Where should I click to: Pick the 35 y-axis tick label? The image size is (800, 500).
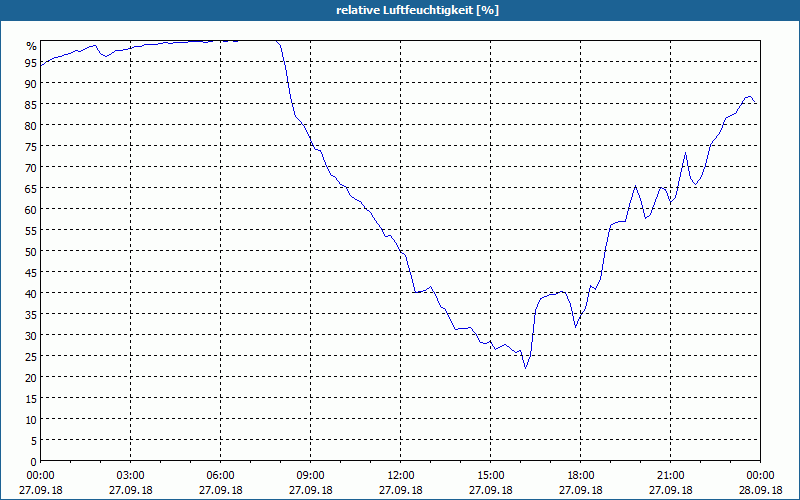click(x=31, y=315)
